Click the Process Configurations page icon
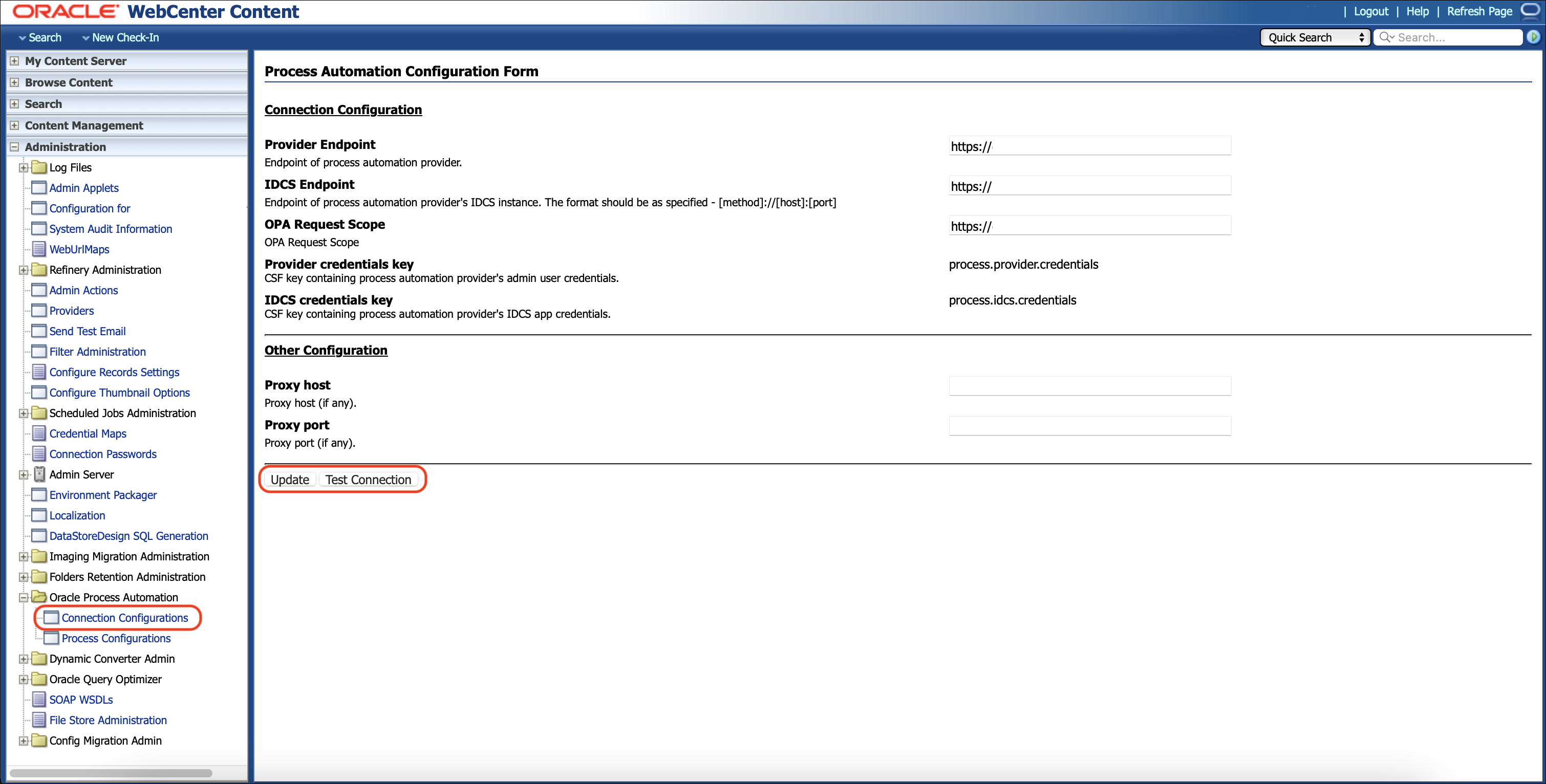 pos(51,638)
